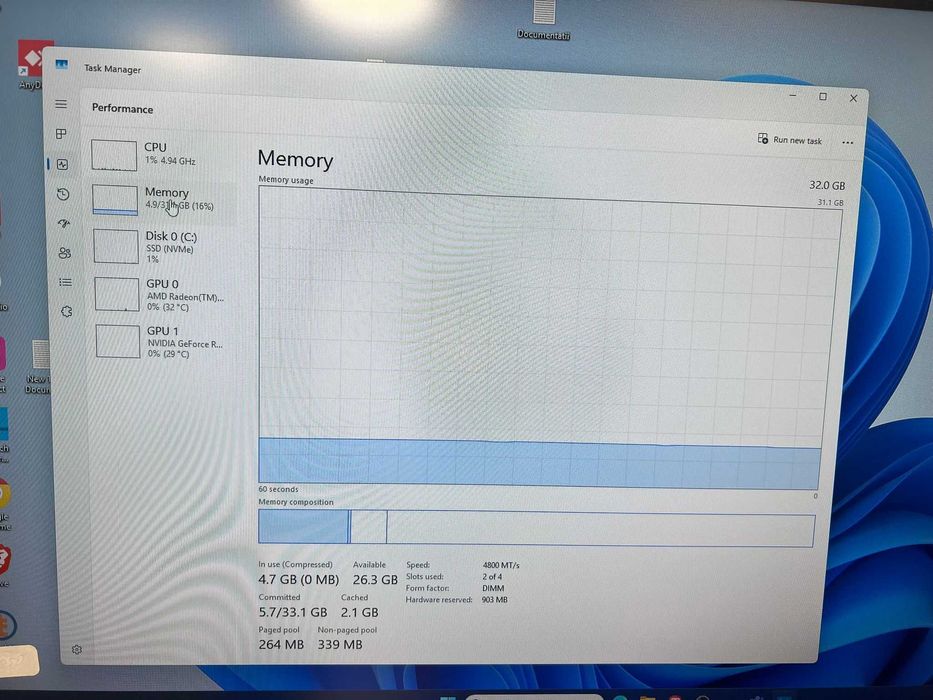This screenshot has height=700, width=933.
Task: Click the 4800 MT/s speed value
Action: [x=501, y=565]
